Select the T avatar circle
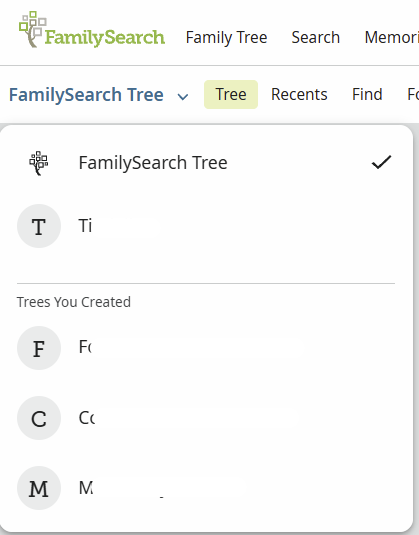Image resolution: width=419 pixels, height=535 pixels. [x=39, y=226]
